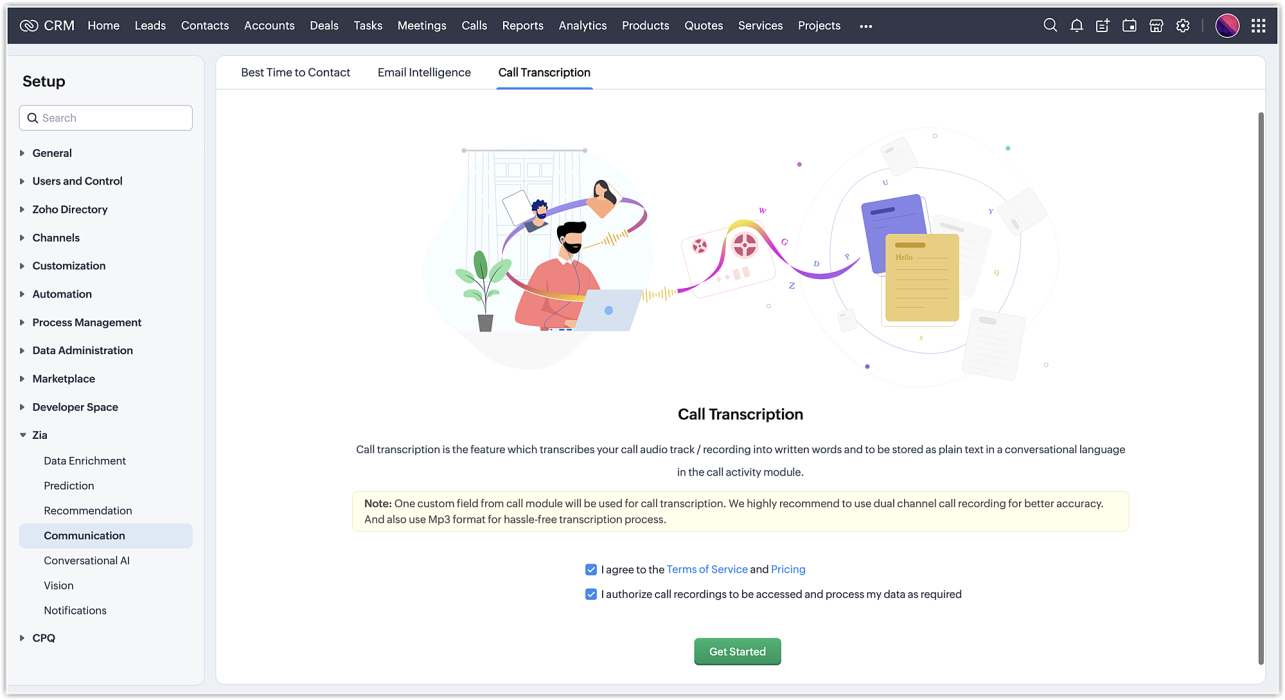Image resolution: width=1285 pixels, height=700 pixels.
Task: Open the Pricing link
Action: [788, 570]
